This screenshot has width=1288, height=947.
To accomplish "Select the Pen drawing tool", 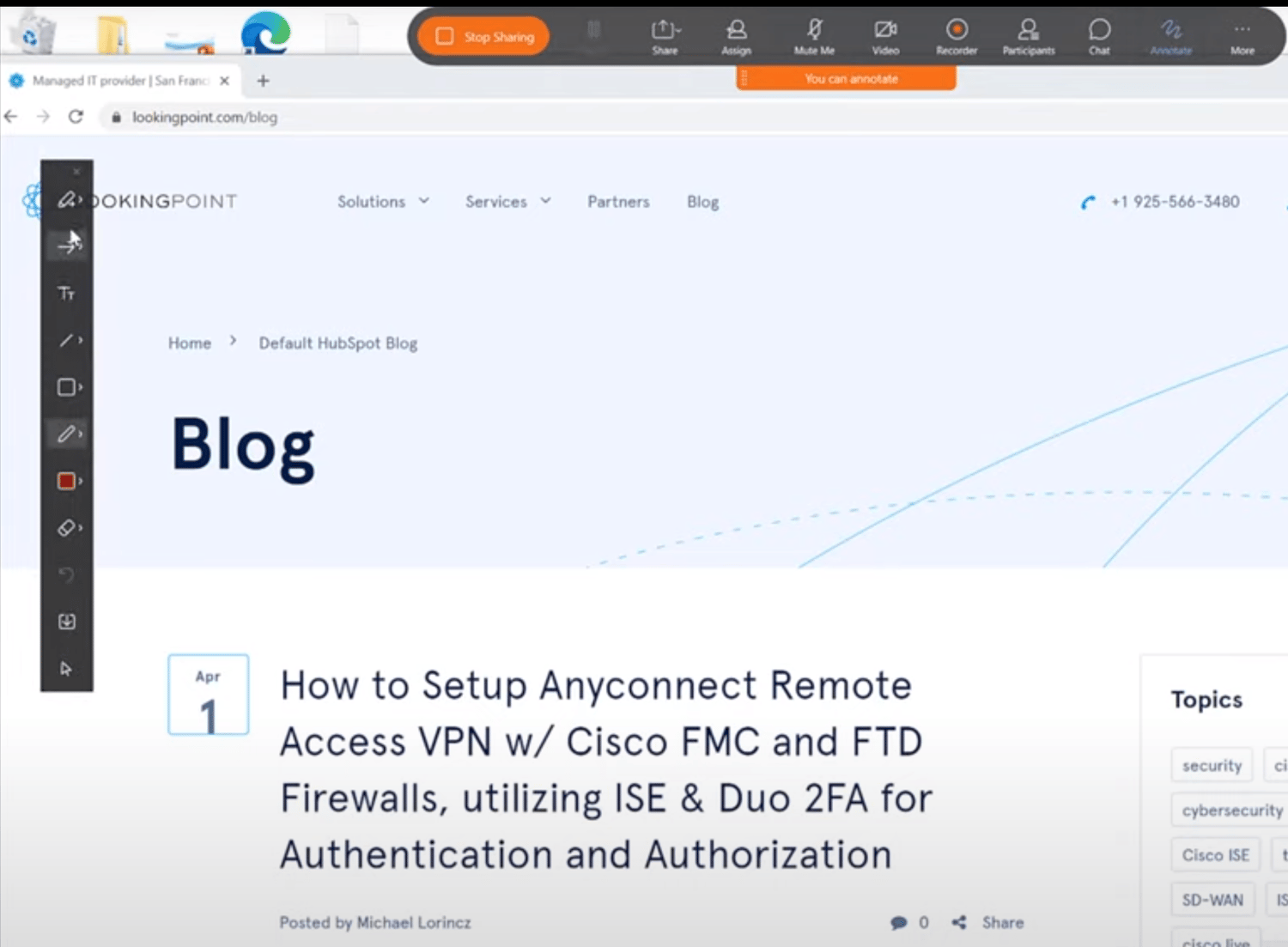I will [x=67, y=434].
